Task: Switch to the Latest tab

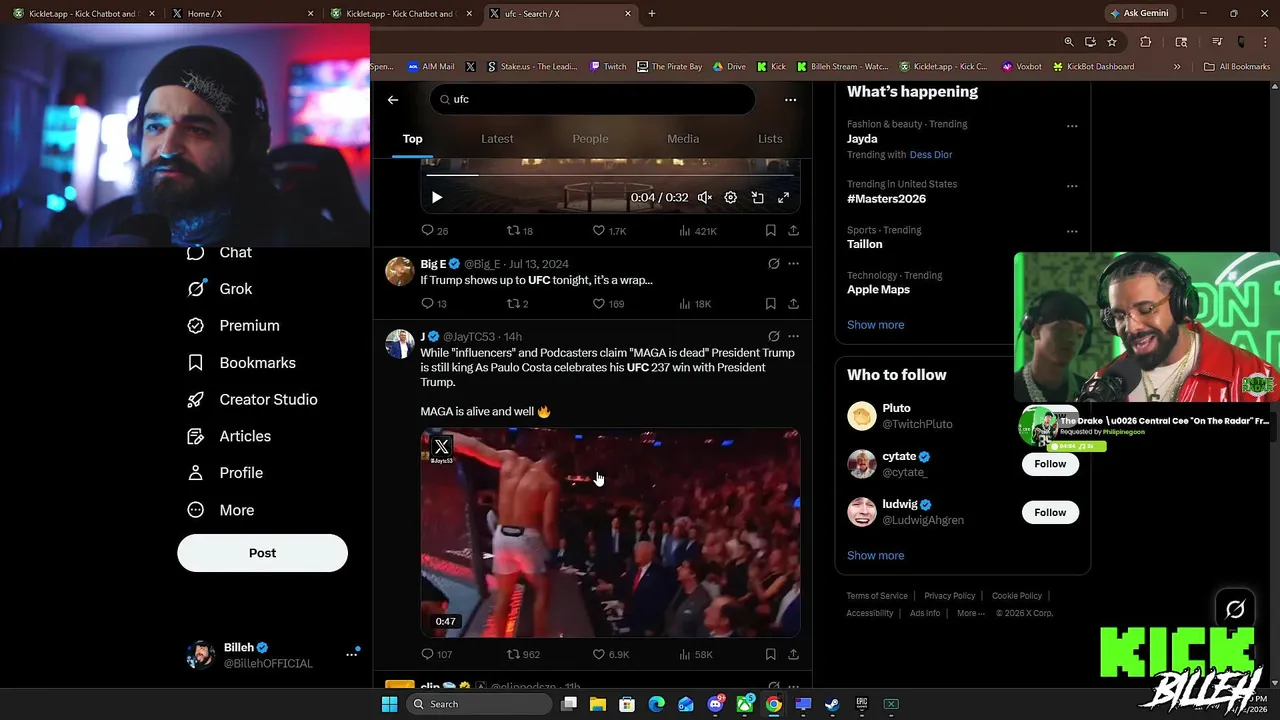Action: (x=497, y=139)
